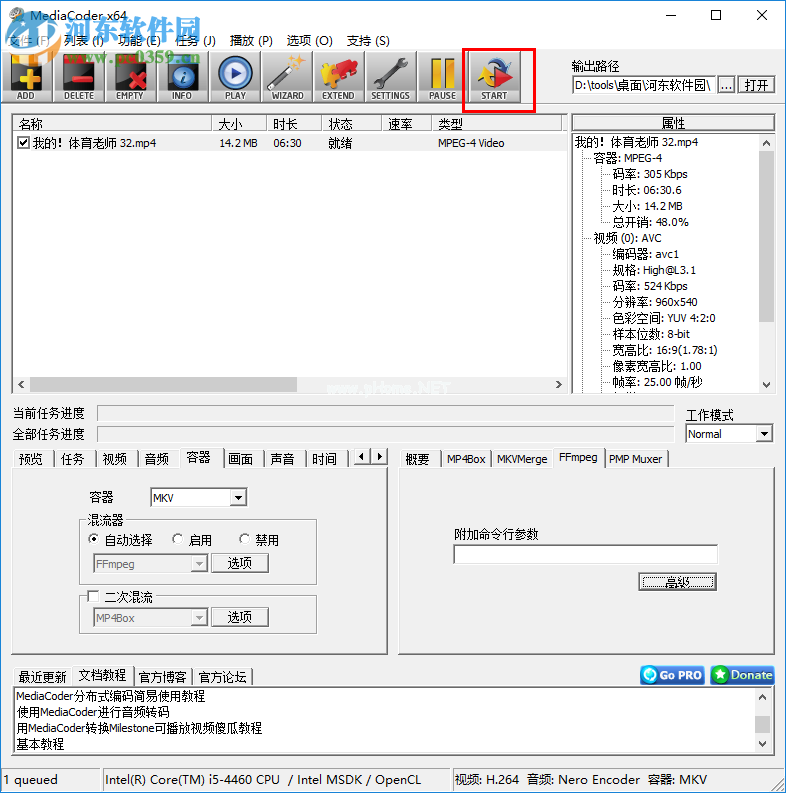Screen dimensions: 786x793
Task: Switch to the MP4Box tab
Action: click(466, 459)
